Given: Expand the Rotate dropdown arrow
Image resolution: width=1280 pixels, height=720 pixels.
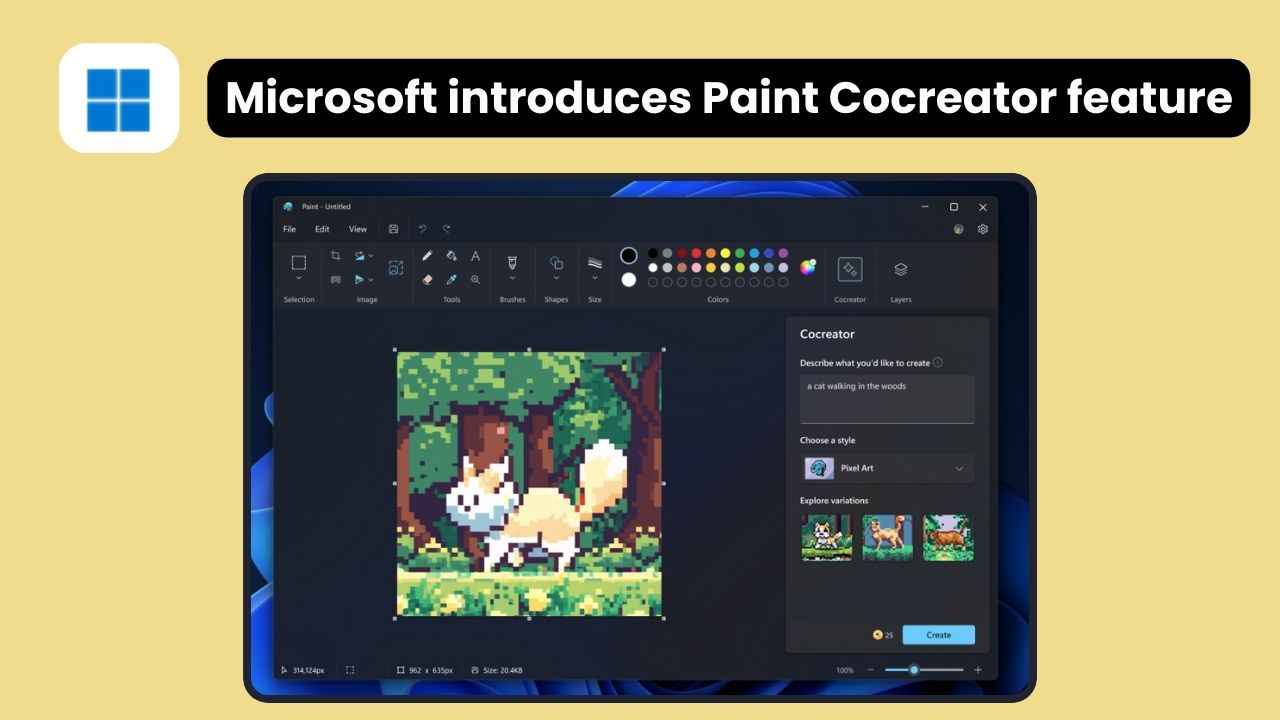Looking at the screenshot, I should pyautogui.click(x=371, y=256).
